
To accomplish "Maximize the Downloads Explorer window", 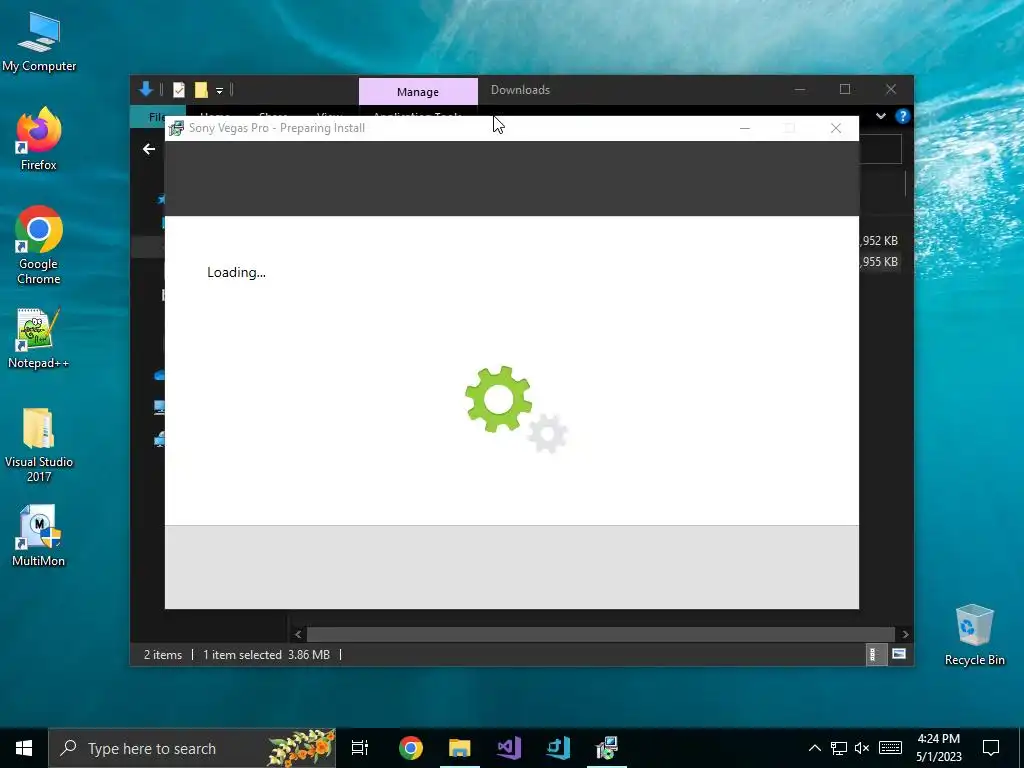I will click(845, 89).
